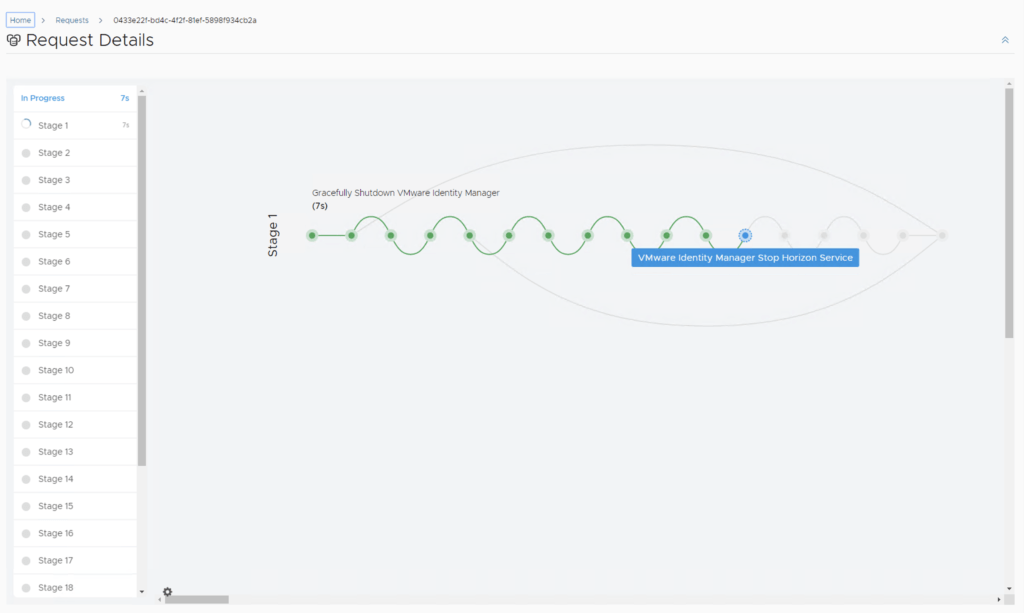Click the Stage 2 status circle icon
Image resolution: width=1024 pixels, height=613 pixels.
click(x=26, y=153)
